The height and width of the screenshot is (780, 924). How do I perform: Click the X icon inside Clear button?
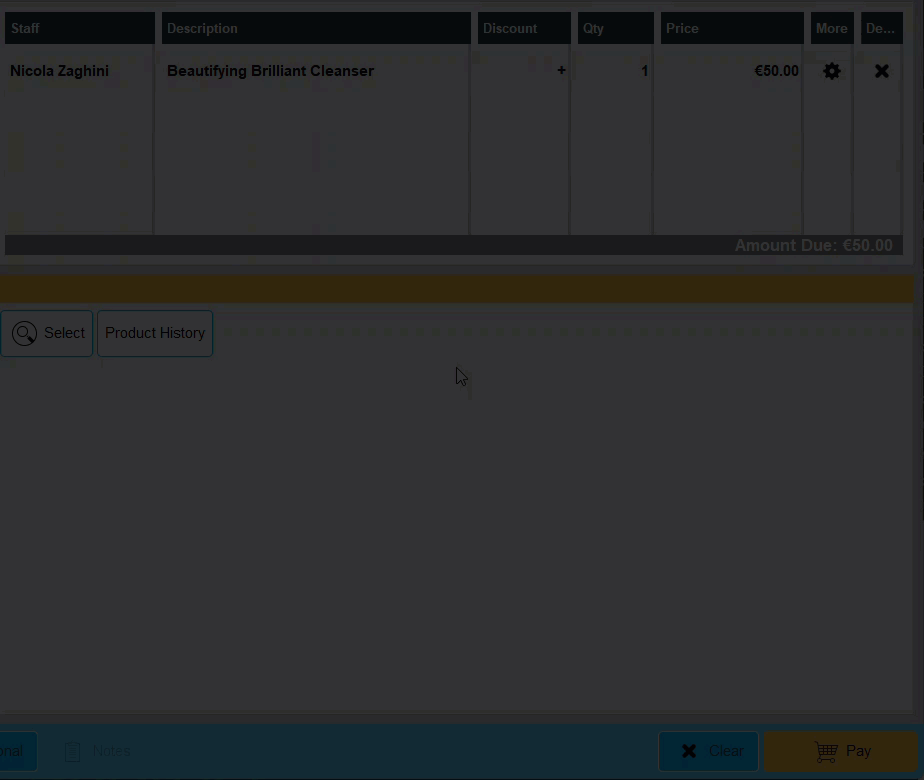pyautogui.click(x=688, y=751)
